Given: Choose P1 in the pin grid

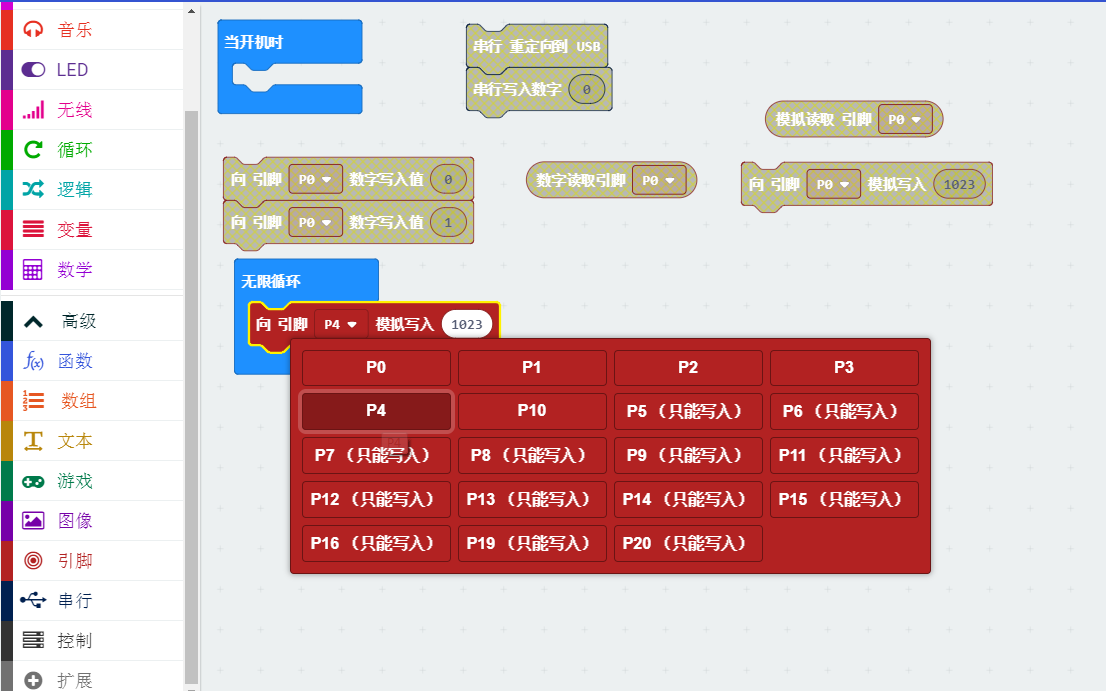Looking at the screenshot, I should (x=532, y=367).
